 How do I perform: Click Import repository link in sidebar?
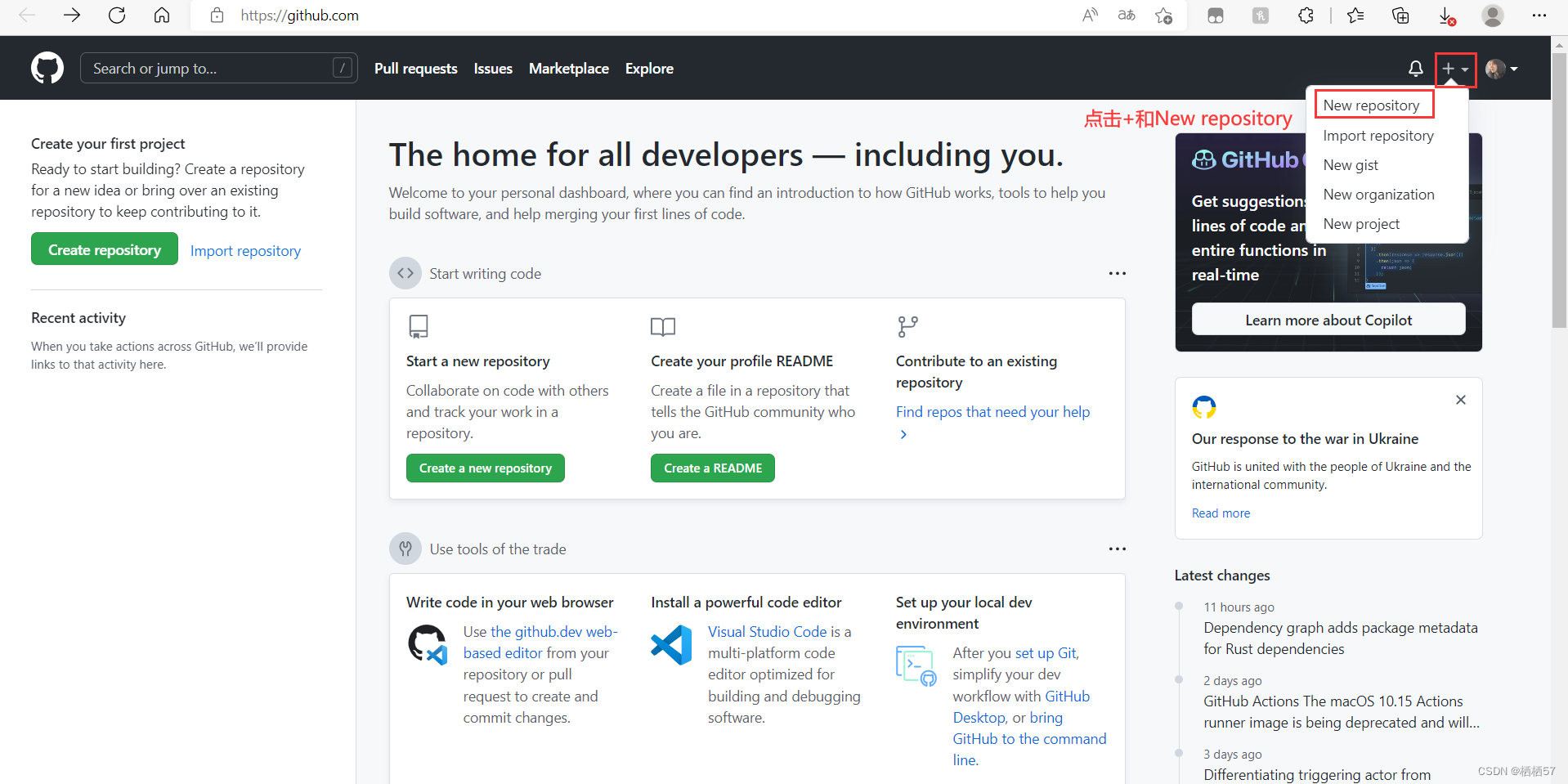click(x=245, y=251)
